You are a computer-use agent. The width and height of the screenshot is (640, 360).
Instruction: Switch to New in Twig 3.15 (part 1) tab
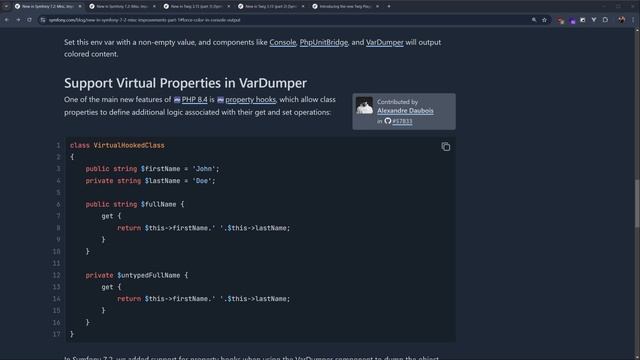[197, 7]
